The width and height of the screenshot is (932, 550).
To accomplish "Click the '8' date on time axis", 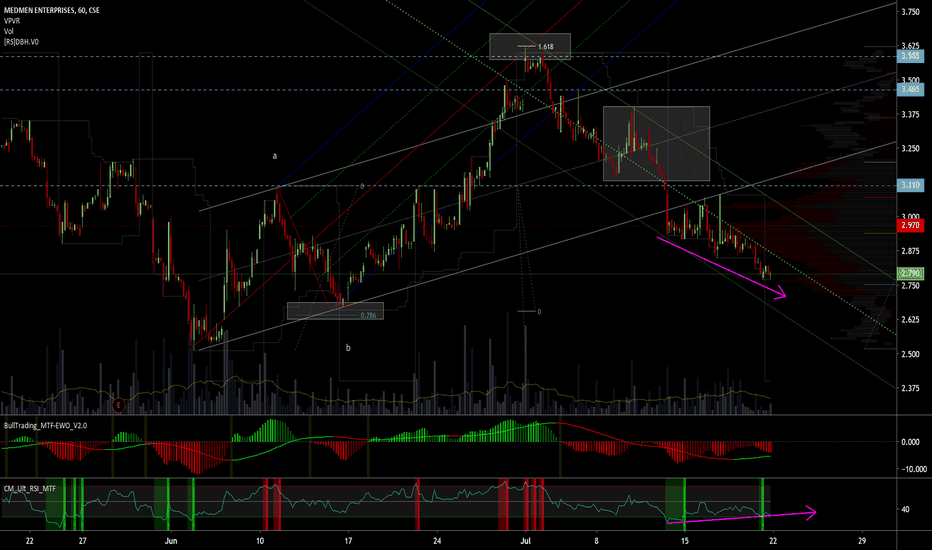I will pos(596,541).
